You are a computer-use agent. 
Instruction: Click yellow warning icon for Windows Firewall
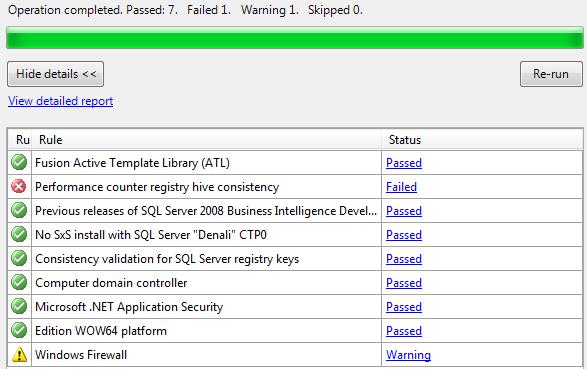click(x=19, y=354)
